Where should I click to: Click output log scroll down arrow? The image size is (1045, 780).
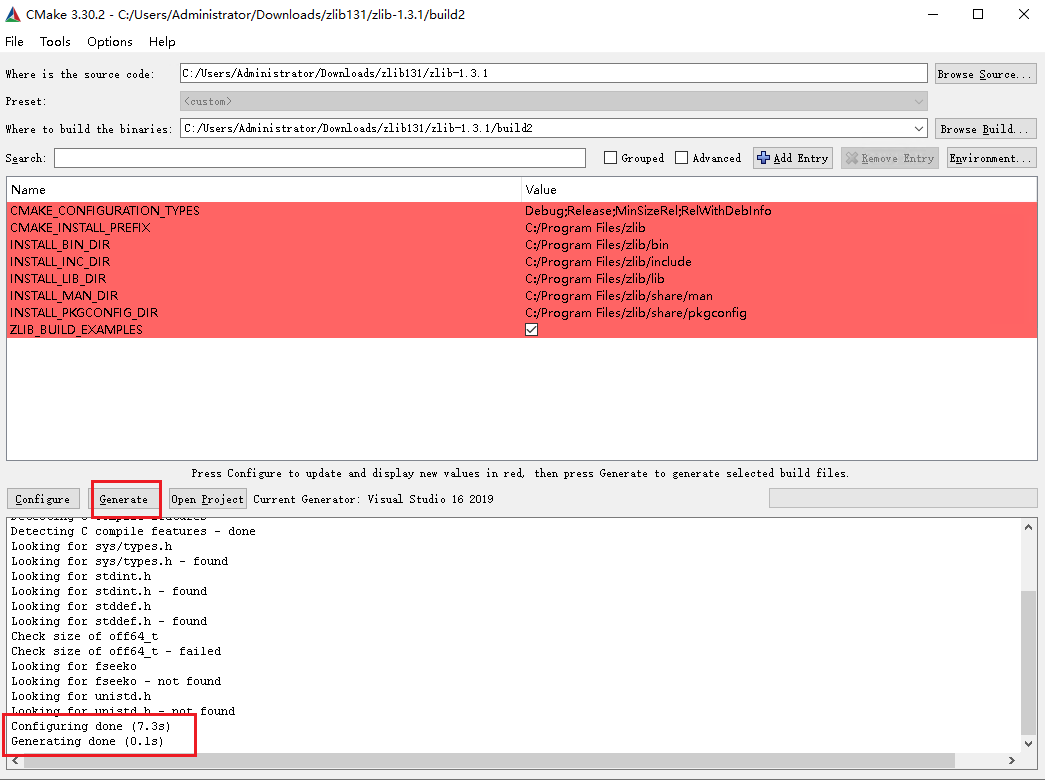(x=1028, y=743)
